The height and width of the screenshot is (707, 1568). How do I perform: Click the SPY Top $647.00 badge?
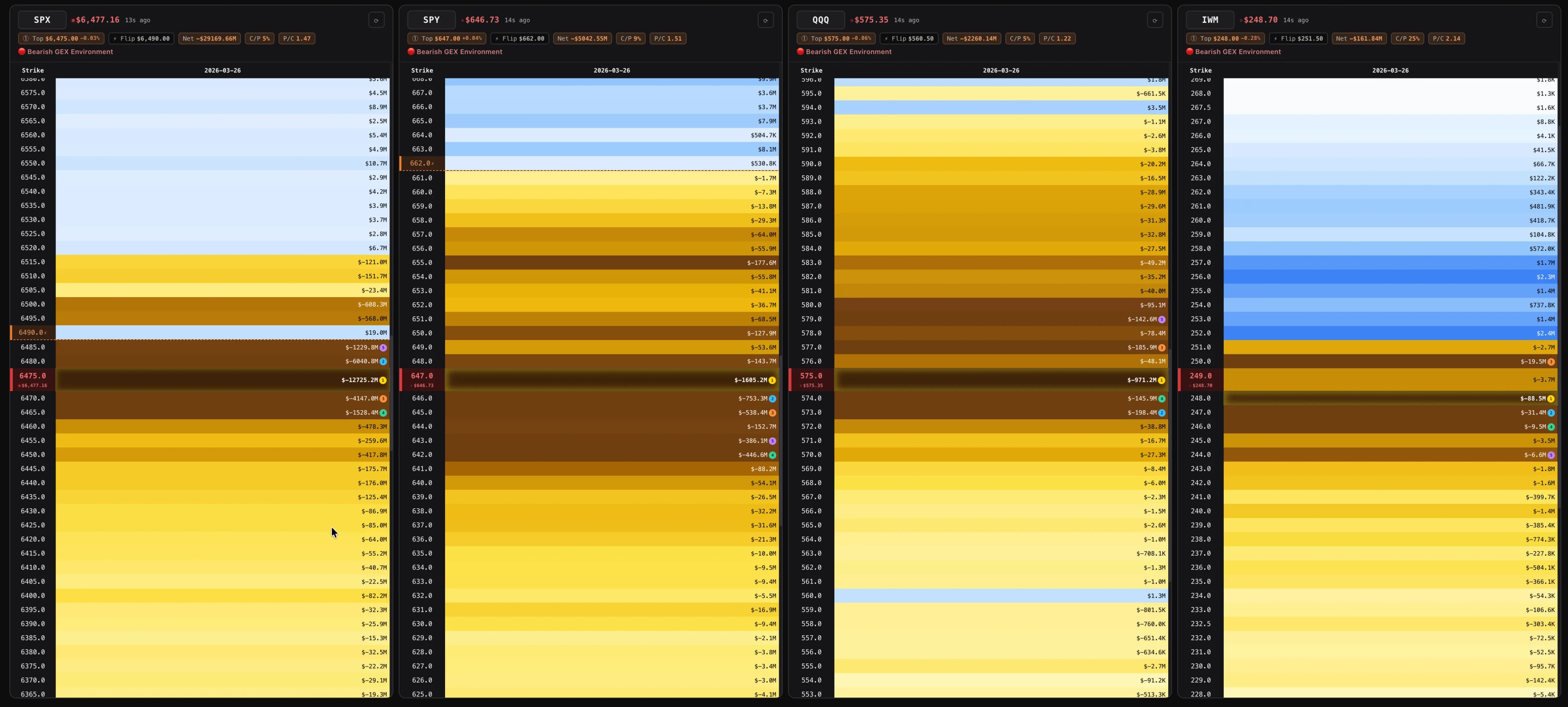coord(447,38)
